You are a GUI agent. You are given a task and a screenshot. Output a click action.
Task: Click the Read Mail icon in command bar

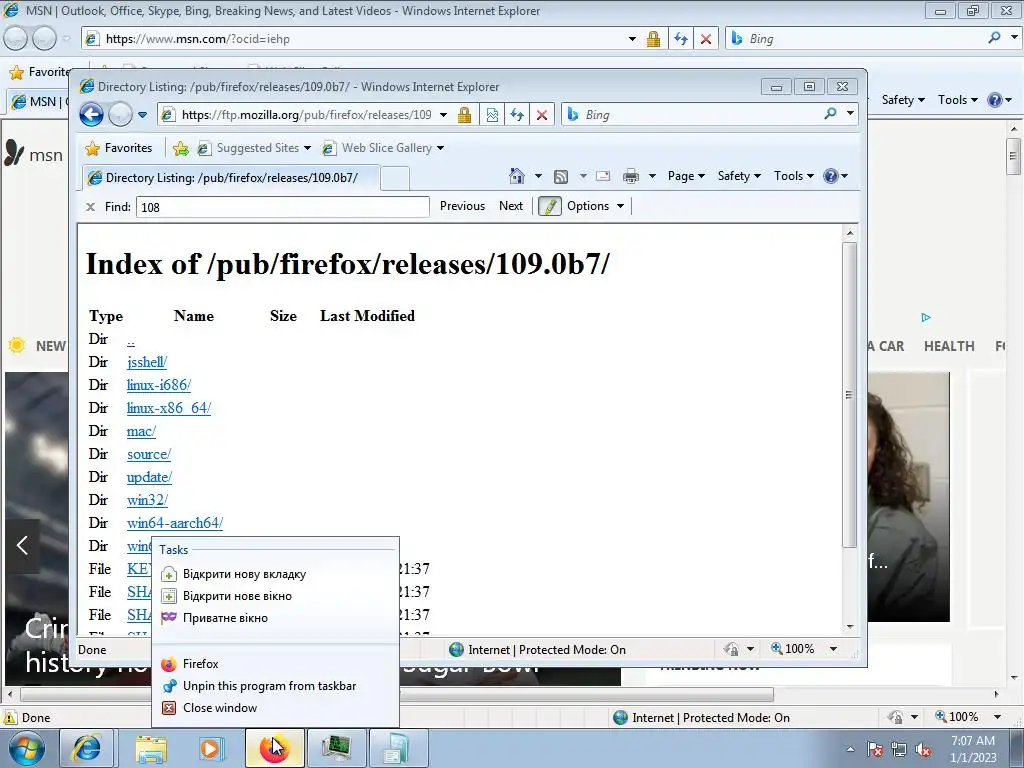[603, 176]
